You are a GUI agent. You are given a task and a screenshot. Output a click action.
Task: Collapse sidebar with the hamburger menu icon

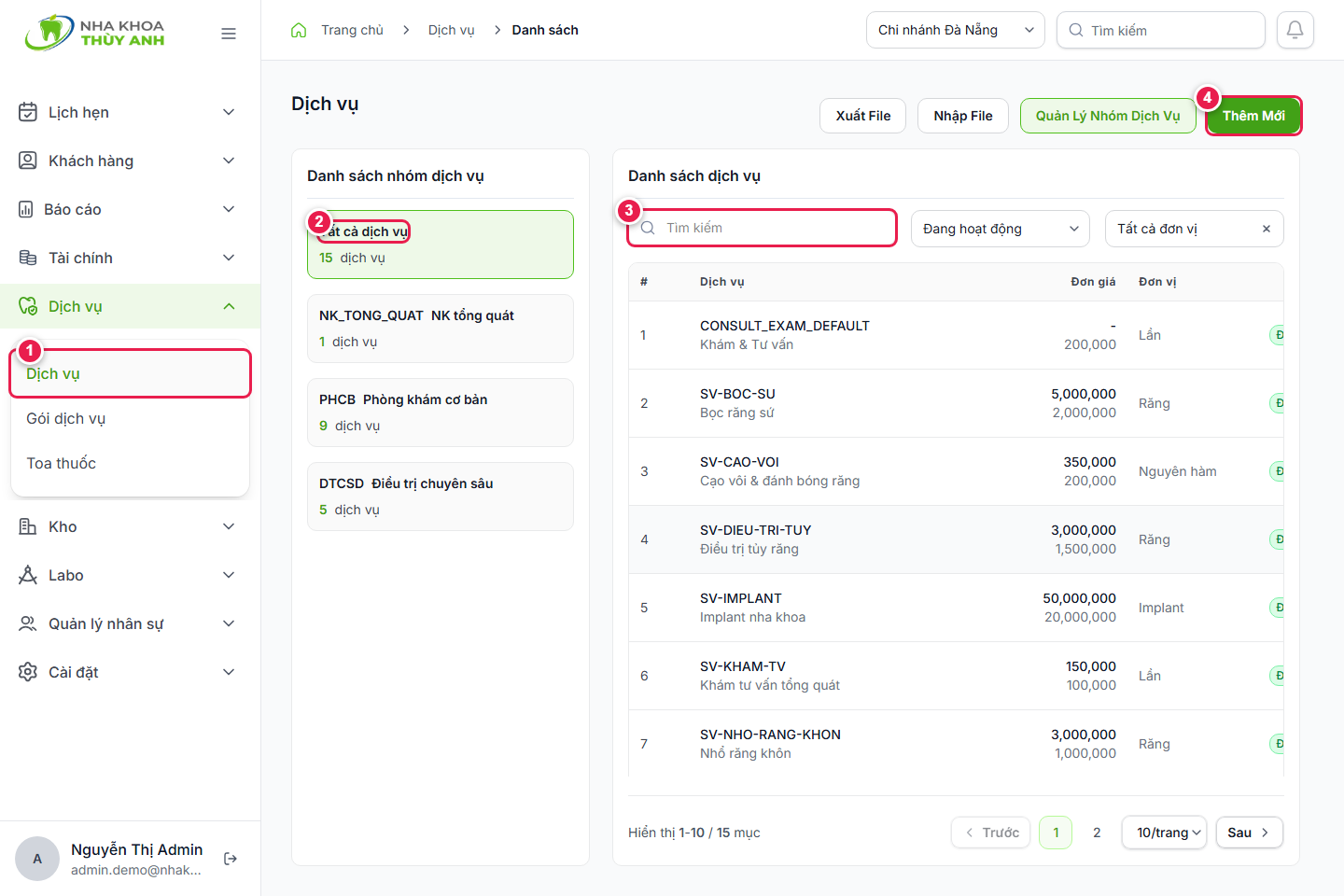[x=229, y=34]
